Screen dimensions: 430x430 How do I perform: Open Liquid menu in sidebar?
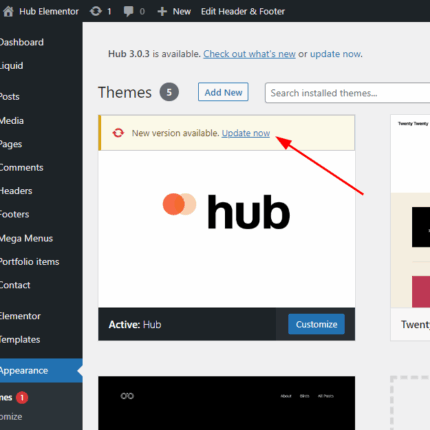(11, 65)
